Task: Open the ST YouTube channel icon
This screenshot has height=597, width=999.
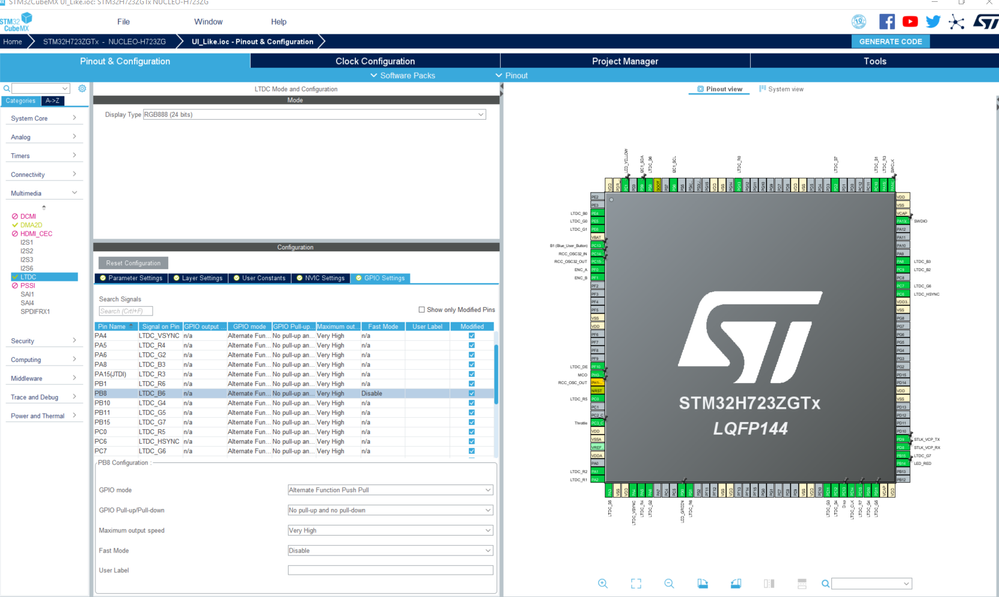Action: [x=910, y=22]
